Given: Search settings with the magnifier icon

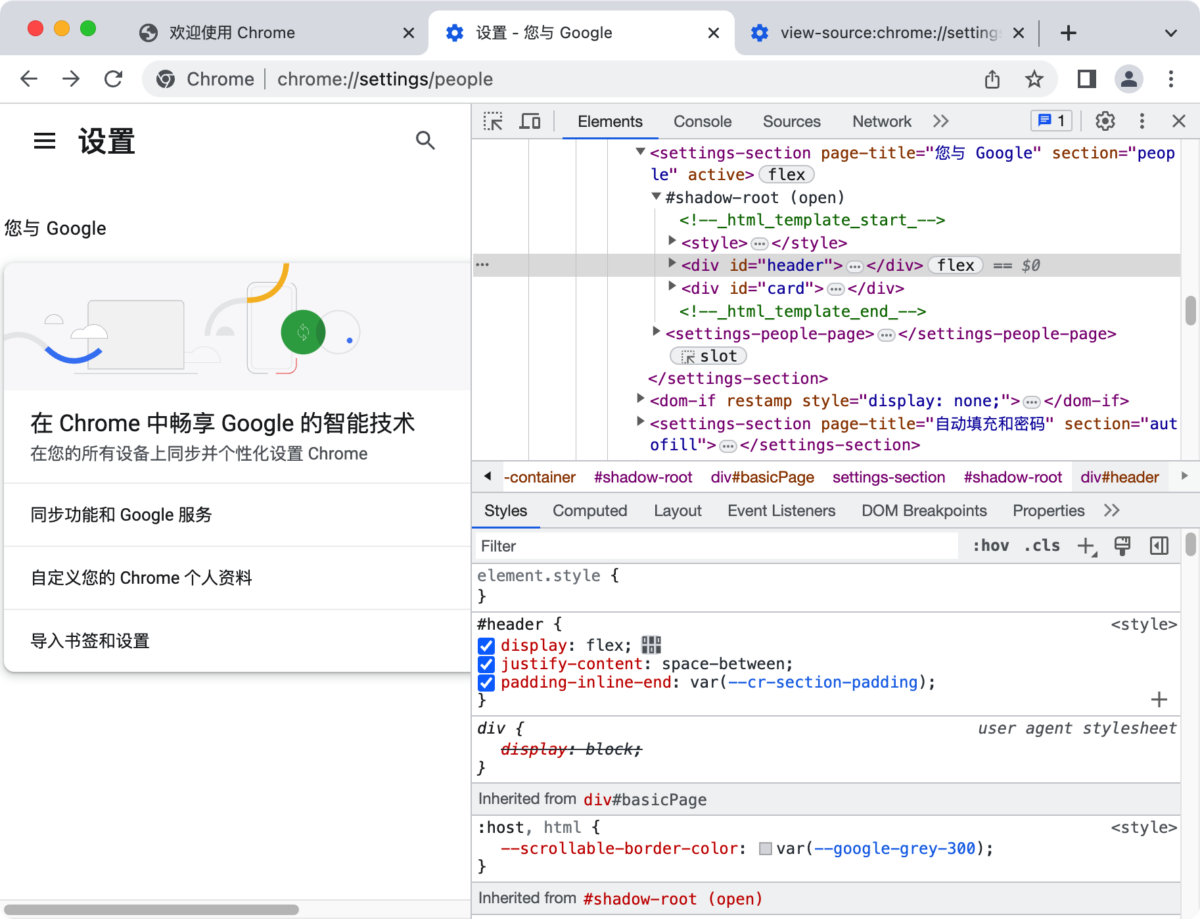Looking at the screenshot, I should (x=426, y=141).
